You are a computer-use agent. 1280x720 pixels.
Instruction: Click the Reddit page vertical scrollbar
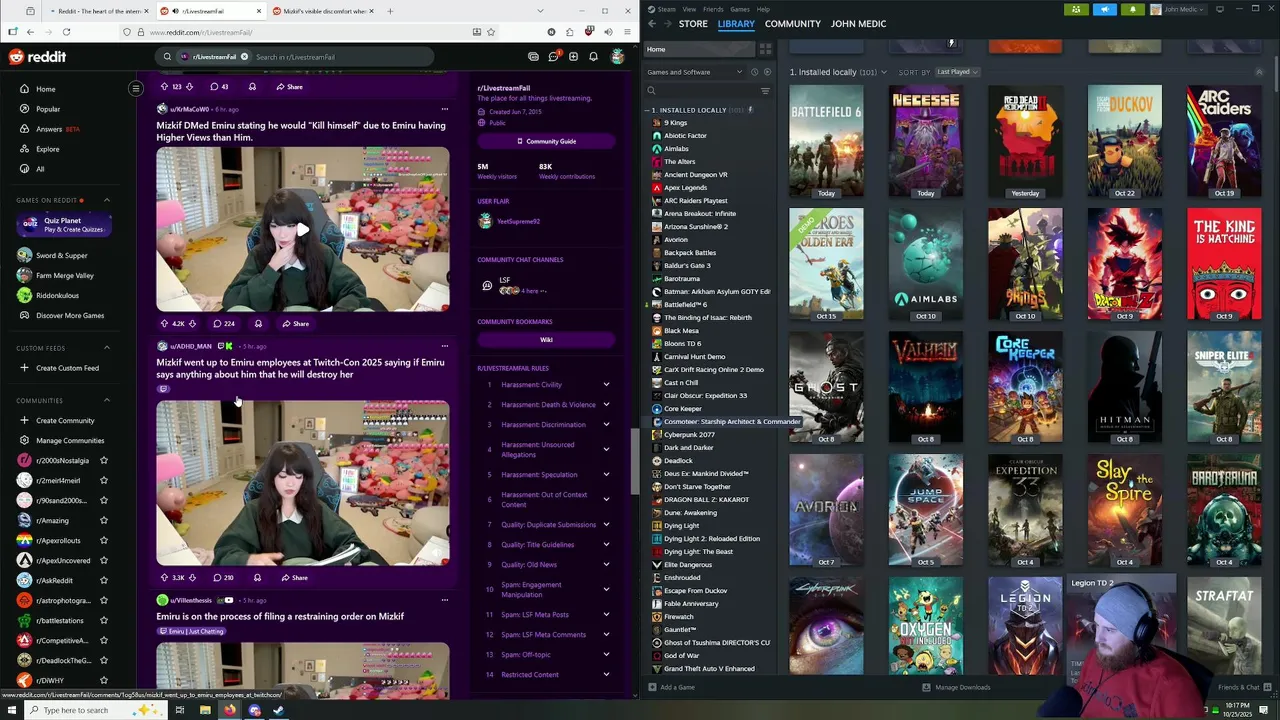(633, 461)
